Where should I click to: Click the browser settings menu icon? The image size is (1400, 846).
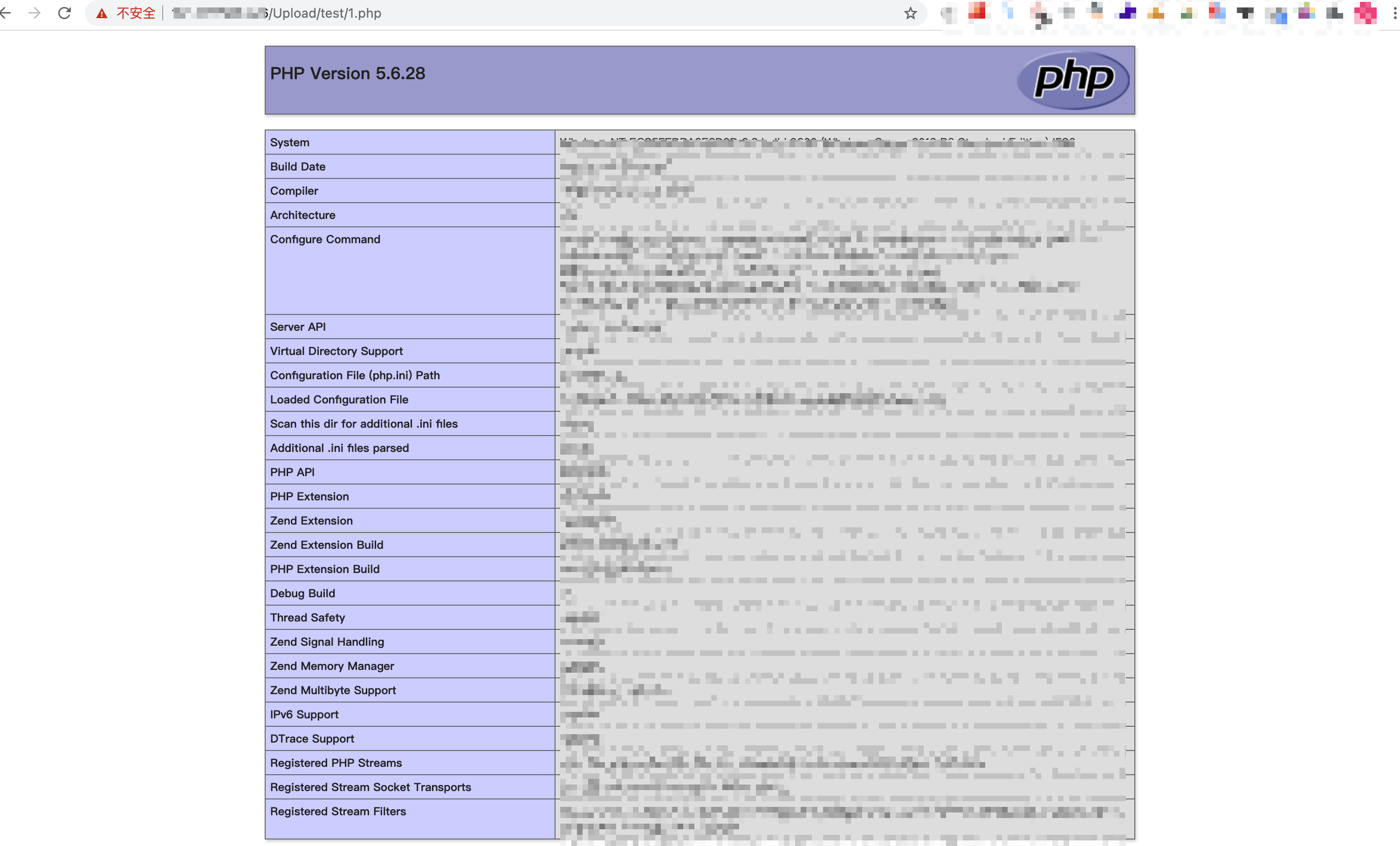[1395, 13]
